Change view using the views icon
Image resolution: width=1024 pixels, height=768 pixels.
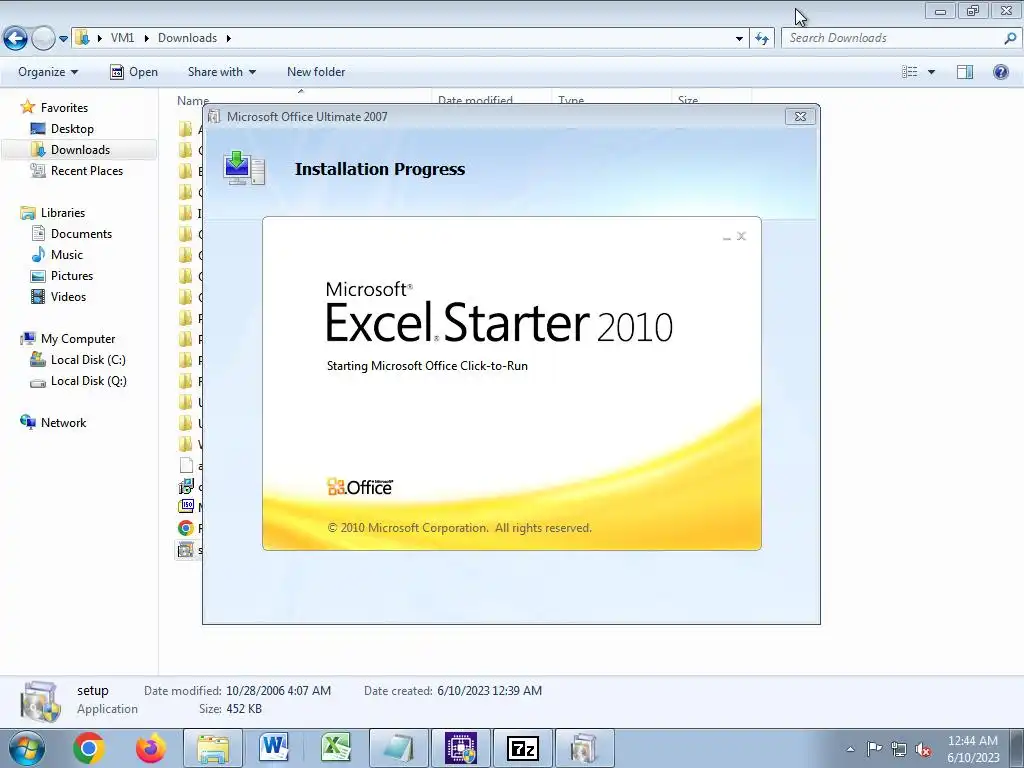pos(910,72)
